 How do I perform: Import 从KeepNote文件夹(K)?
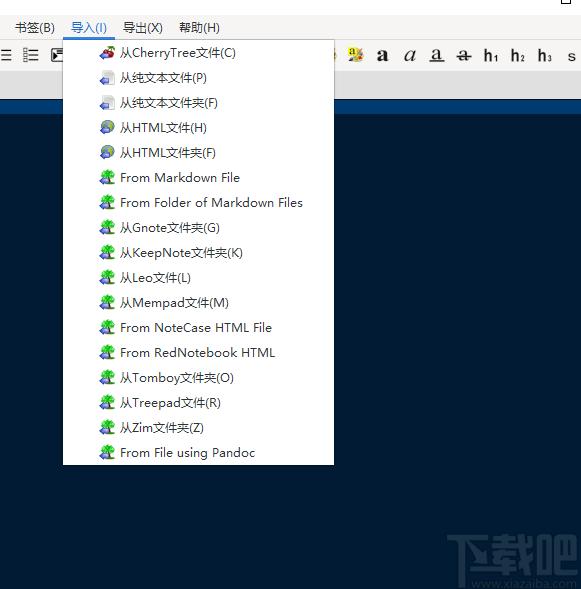coord(198,253)
